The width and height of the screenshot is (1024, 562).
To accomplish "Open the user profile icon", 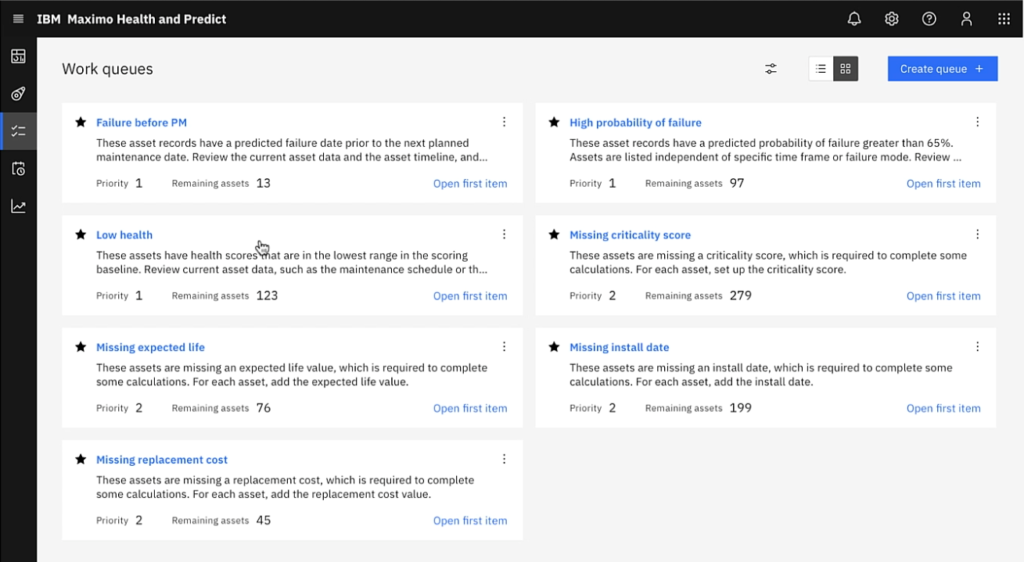I will click(966, 19).
